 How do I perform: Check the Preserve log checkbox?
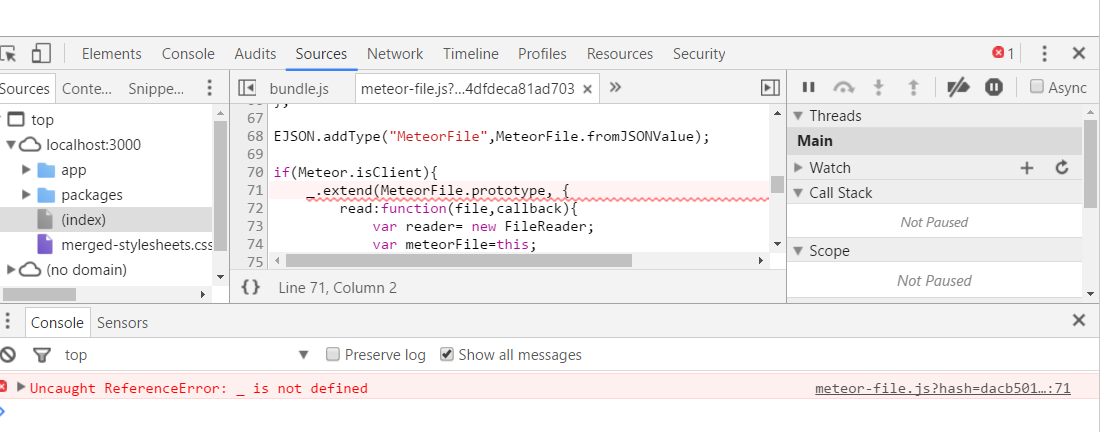[x=333, y=355]
